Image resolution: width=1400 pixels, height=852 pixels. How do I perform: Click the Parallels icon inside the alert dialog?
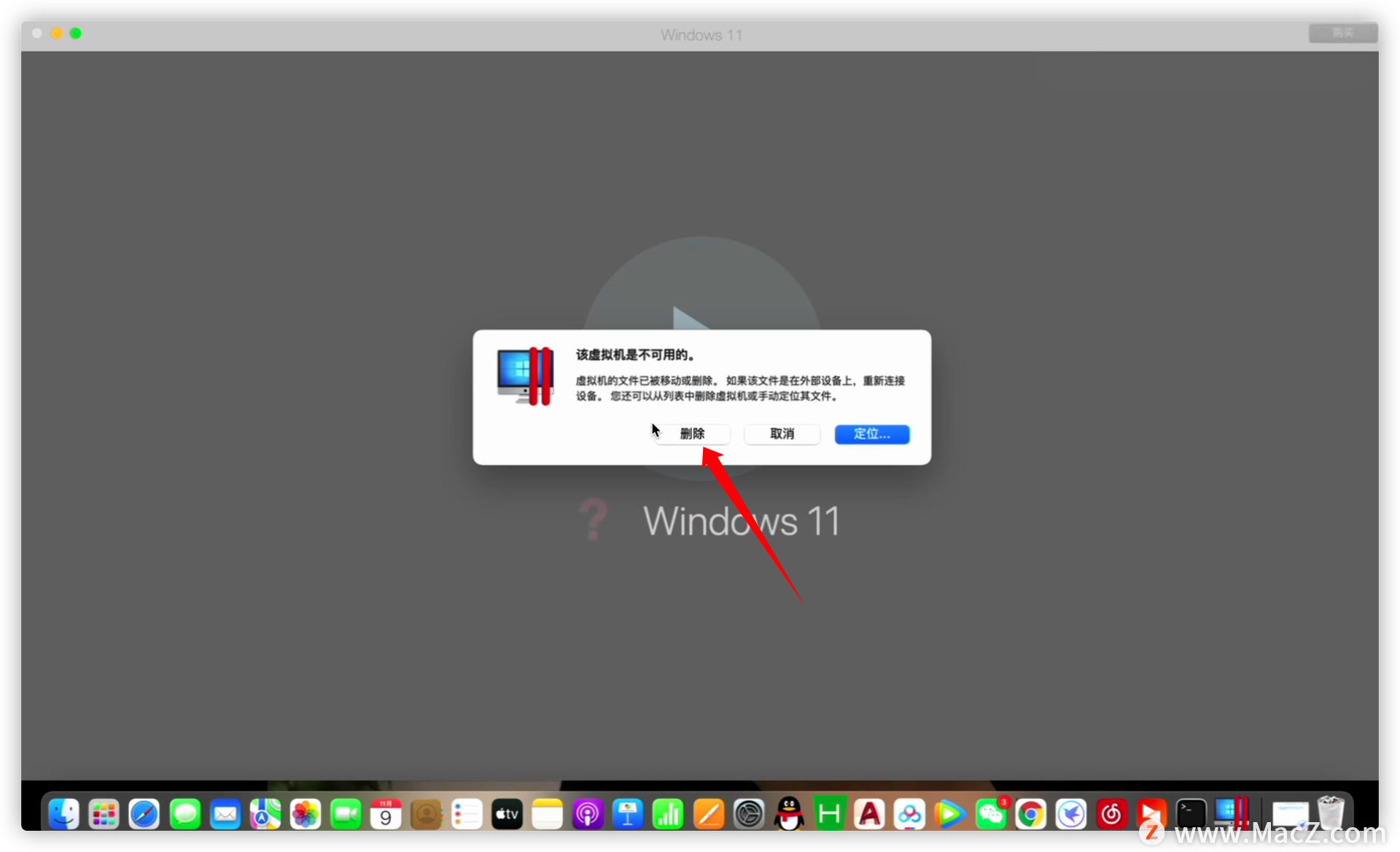(x=524, y=376)
